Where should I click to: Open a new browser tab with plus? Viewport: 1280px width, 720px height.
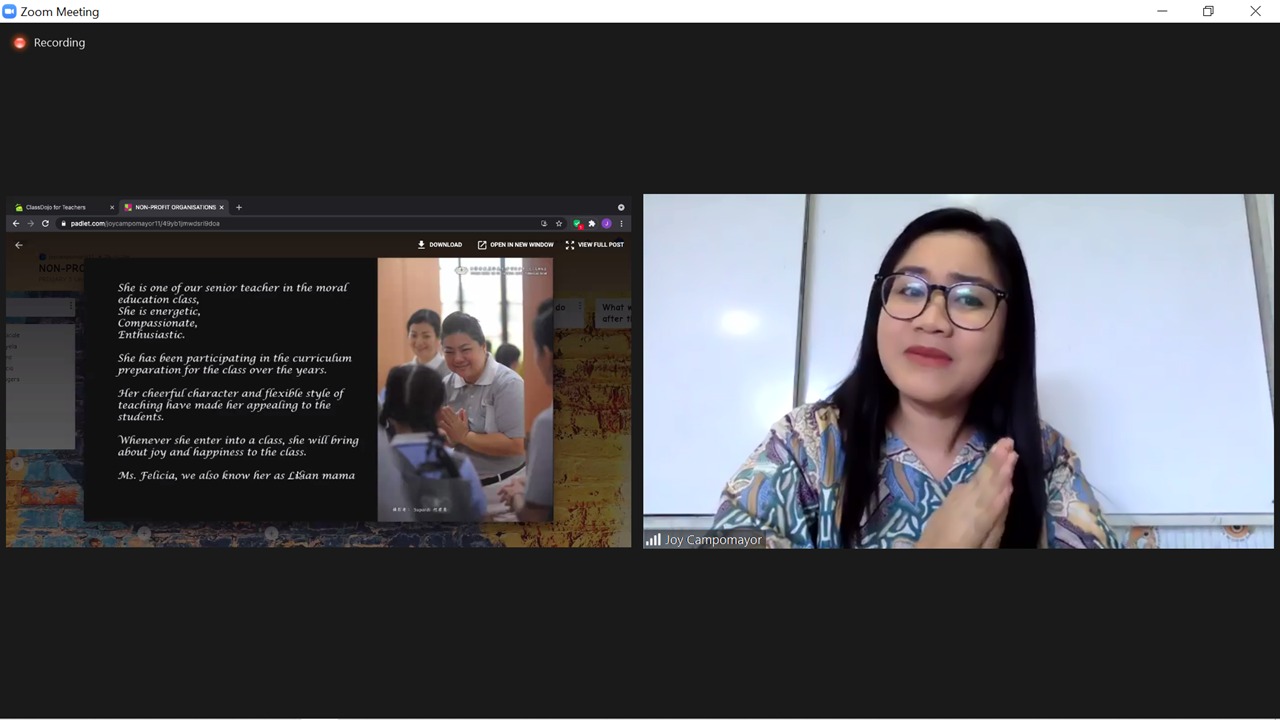pyautogui.click(x=238, y=207)
